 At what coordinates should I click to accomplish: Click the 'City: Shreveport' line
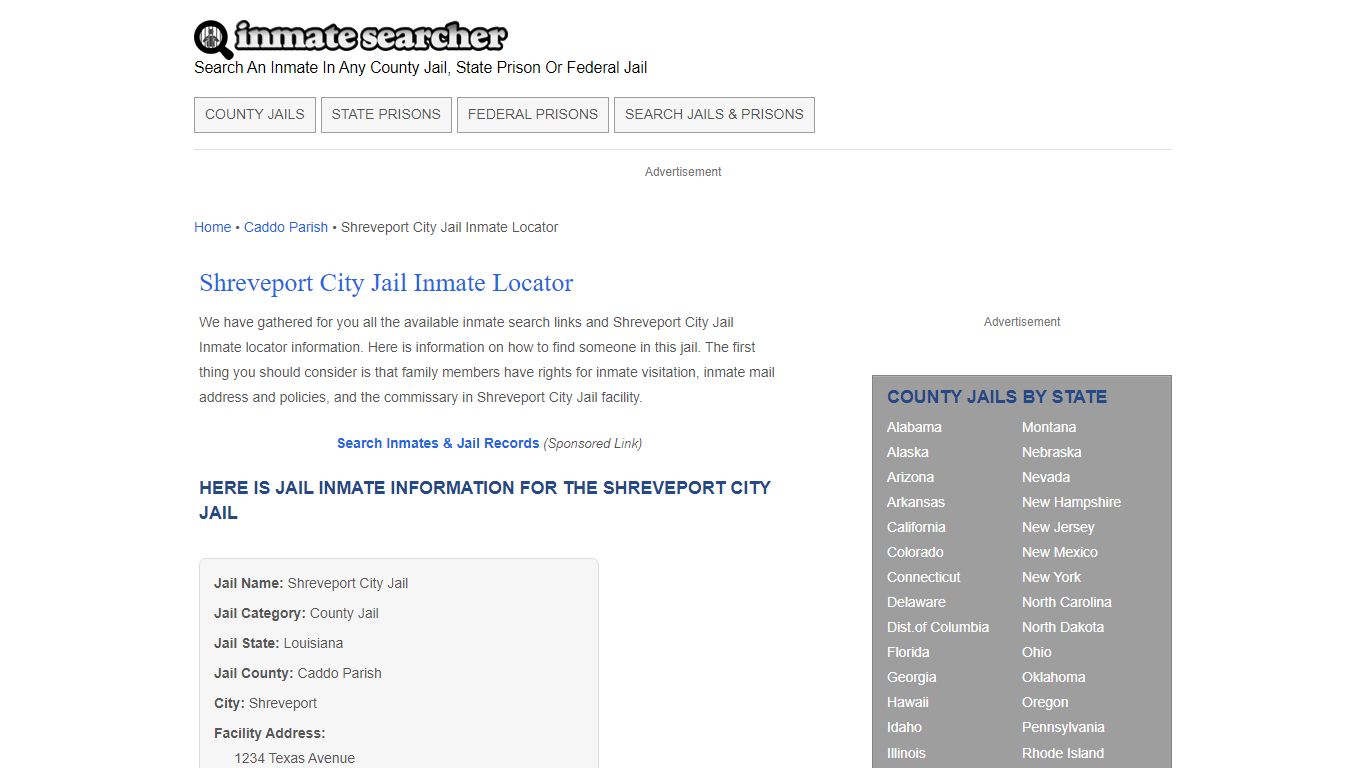pyautogui.click(x=265, y=703)
